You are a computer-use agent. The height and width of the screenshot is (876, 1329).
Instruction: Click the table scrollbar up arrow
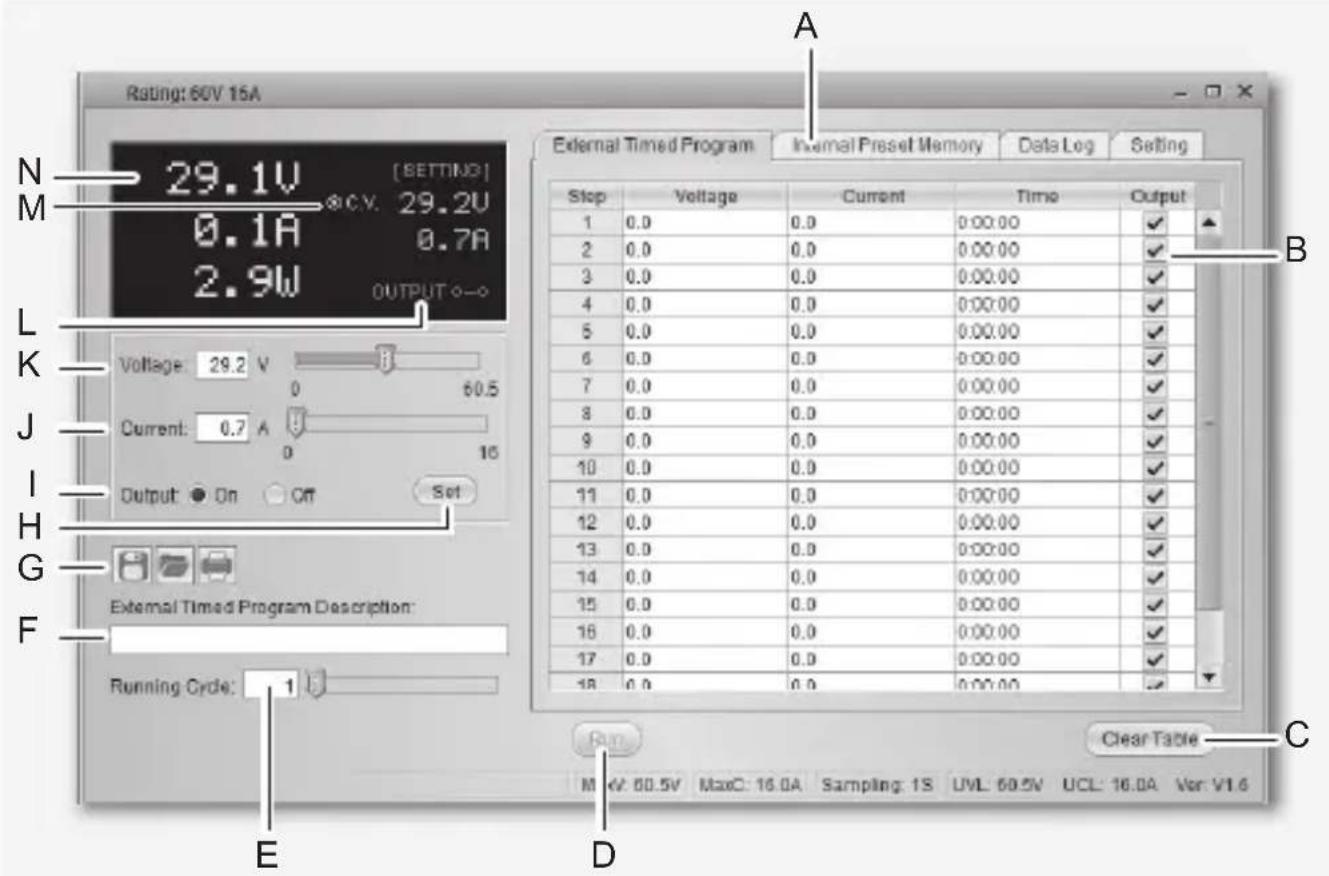[x=1209, y=224]
